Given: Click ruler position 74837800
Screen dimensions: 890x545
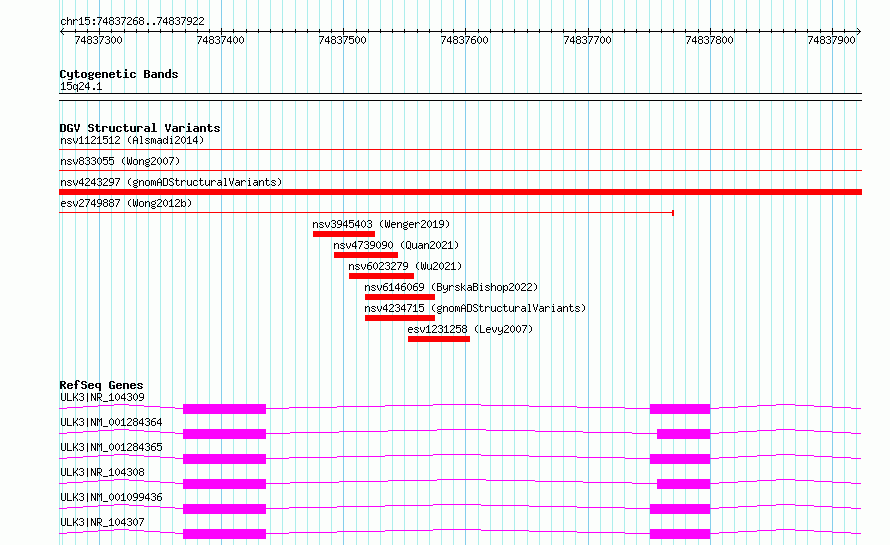Looking at the screenshot, I should point(710,40).
